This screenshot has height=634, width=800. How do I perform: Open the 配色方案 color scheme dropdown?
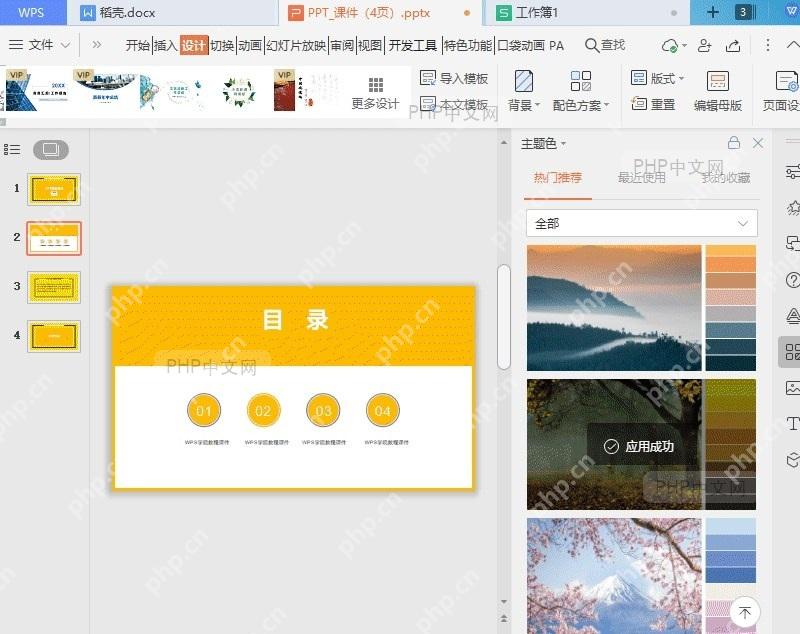[581, 91]
